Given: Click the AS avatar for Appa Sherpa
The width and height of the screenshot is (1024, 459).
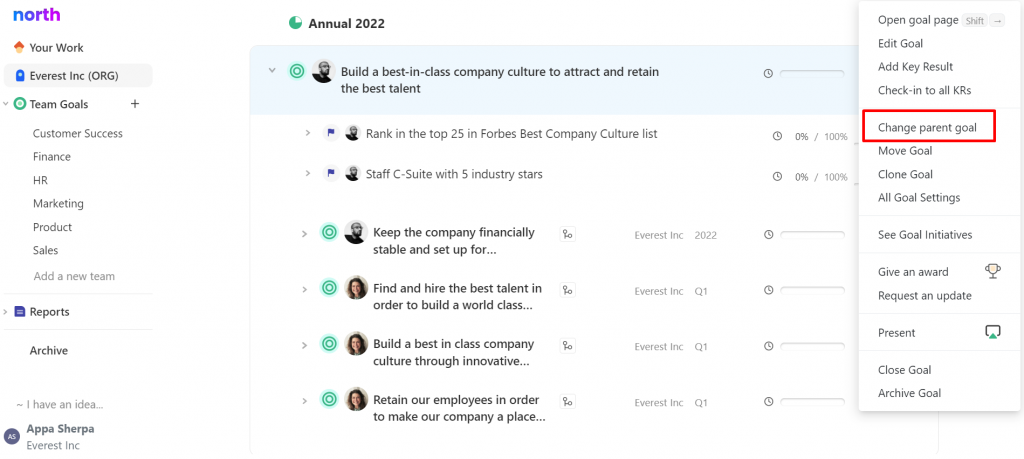Looking at the screenshot, I should point(12,437).
